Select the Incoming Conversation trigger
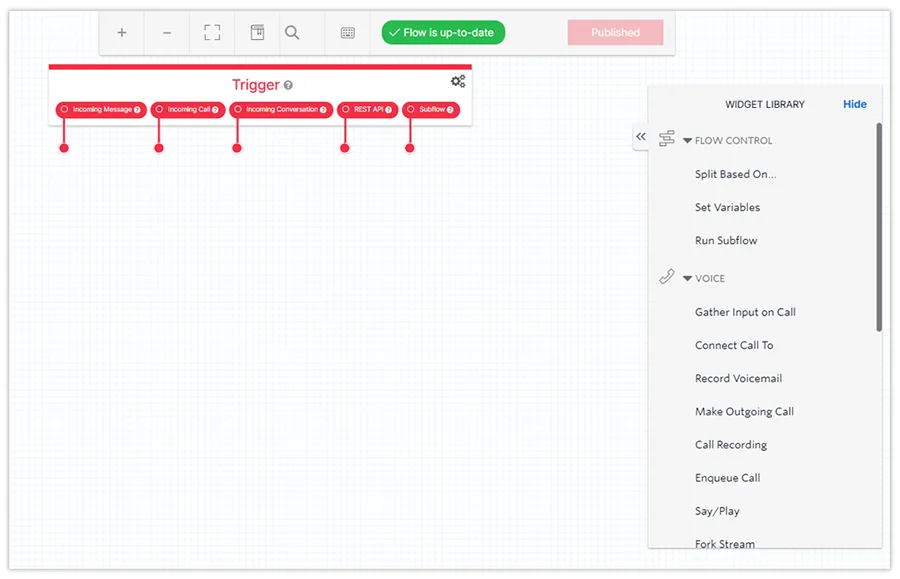Viewport: 900px width, 579px height. 281,110
